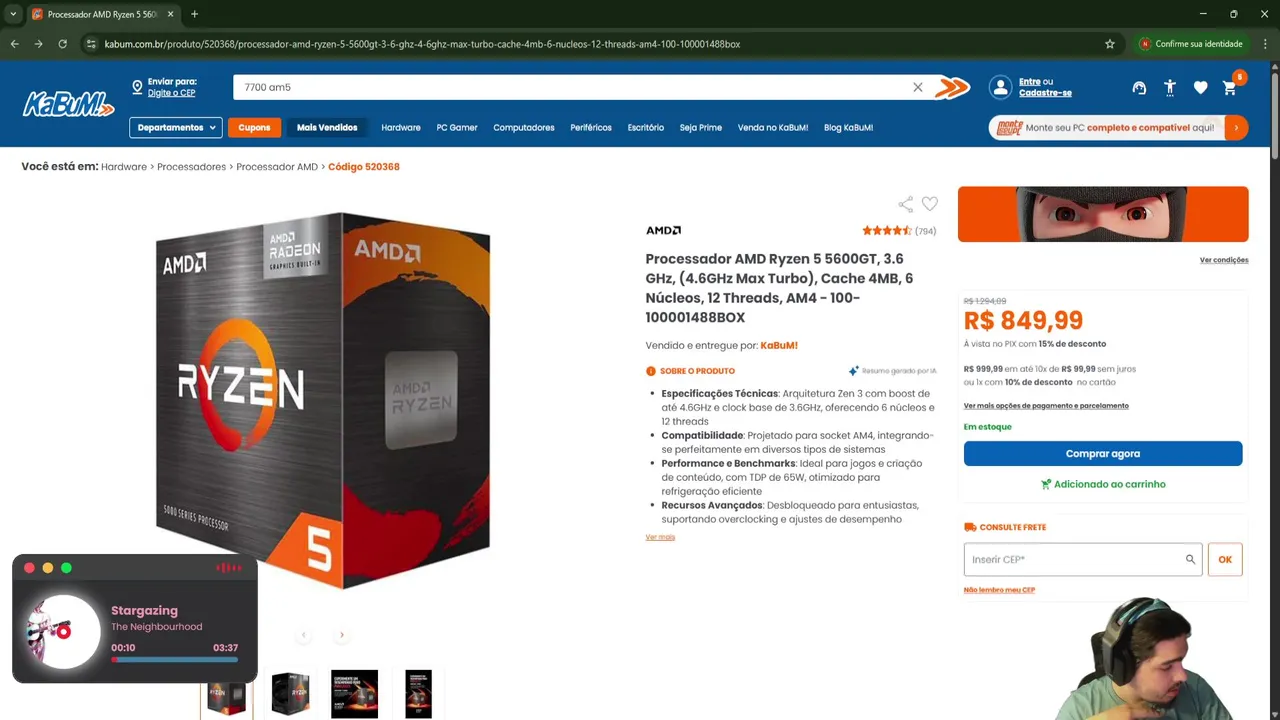Expand 'Ver mais' product description
Screen dimensions: 1280x720
[660, 537]
